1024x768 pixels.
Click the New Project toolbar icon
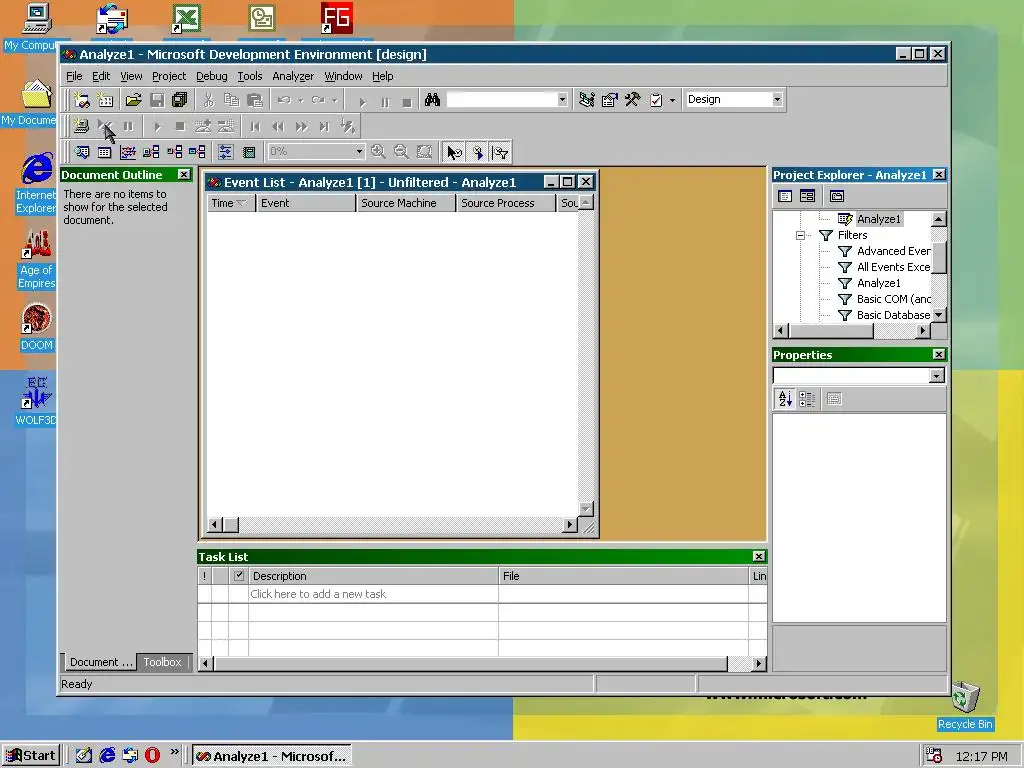click(82, 100)
